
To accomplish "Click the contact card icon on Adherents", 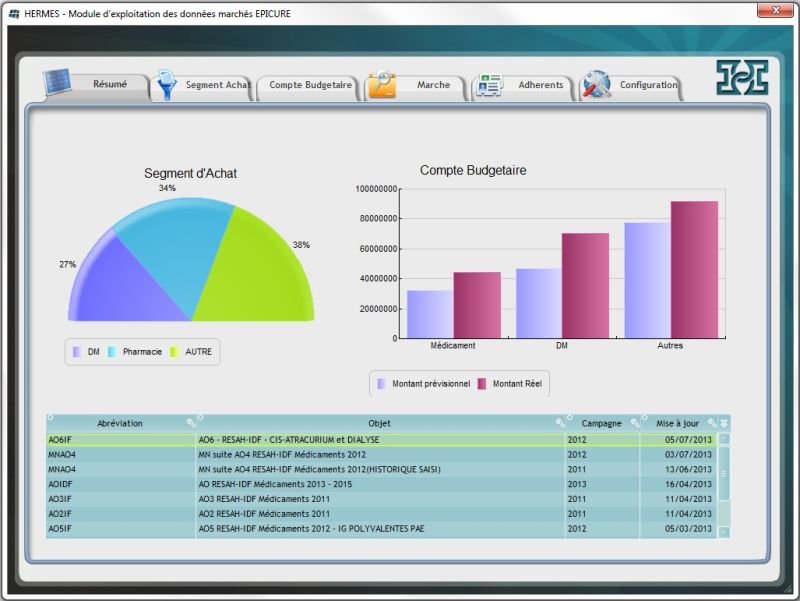I will 488,85.
